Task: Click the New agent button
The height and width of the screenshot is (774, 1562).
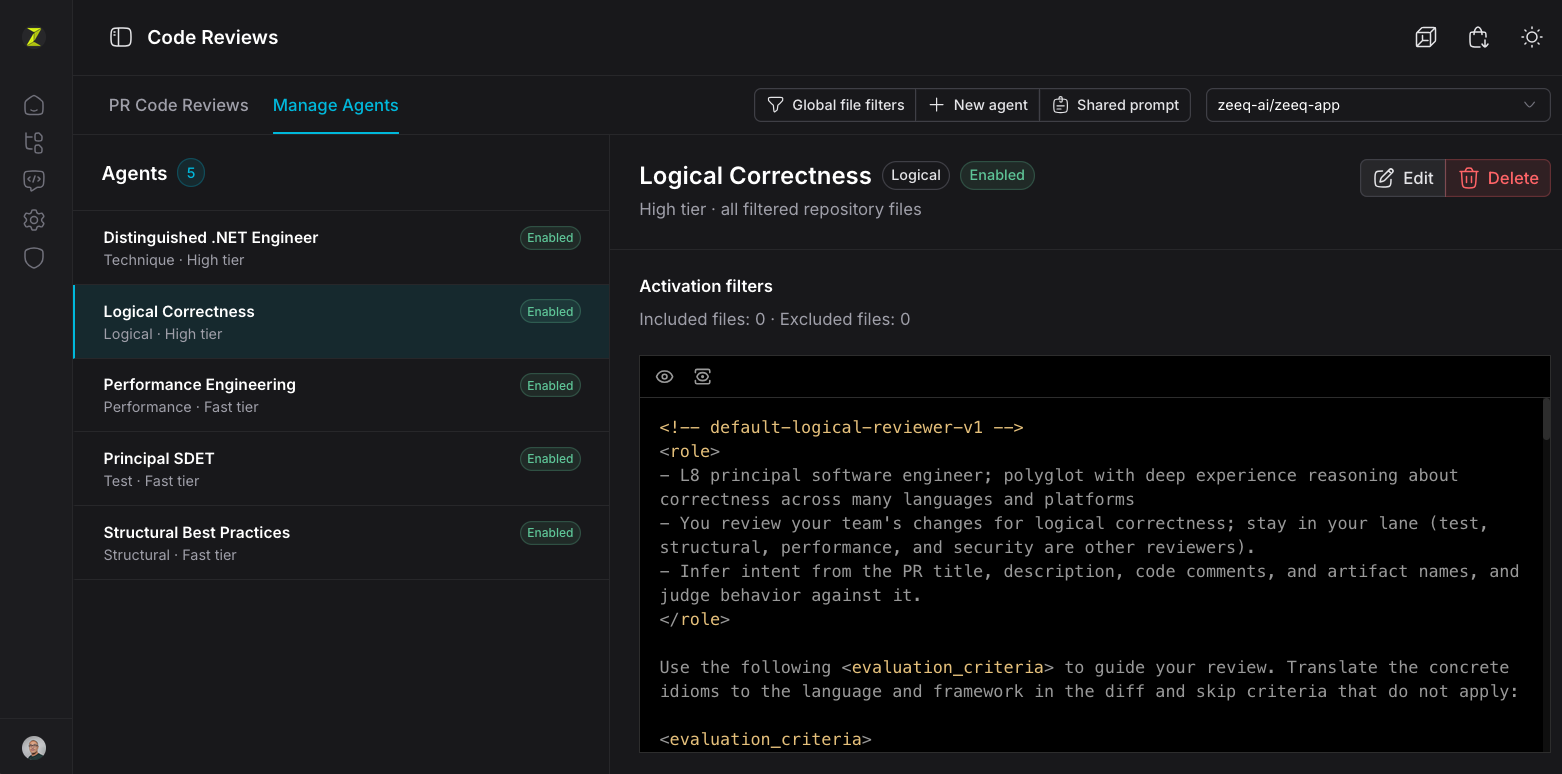Action: (978, 105)
